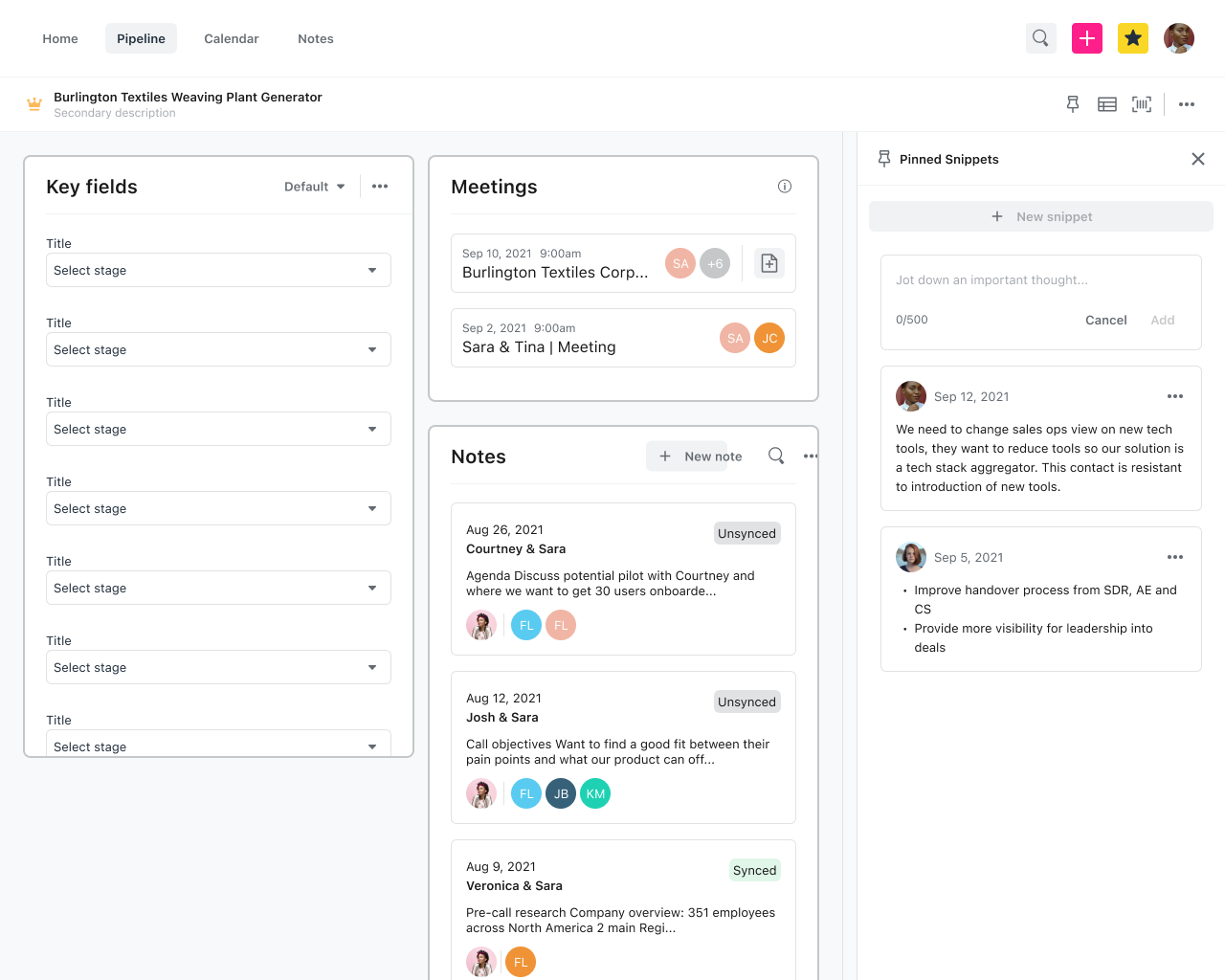
Task: Click the orange FL avatar in Veronica & Sara note
Action: [x=521, y=962]
